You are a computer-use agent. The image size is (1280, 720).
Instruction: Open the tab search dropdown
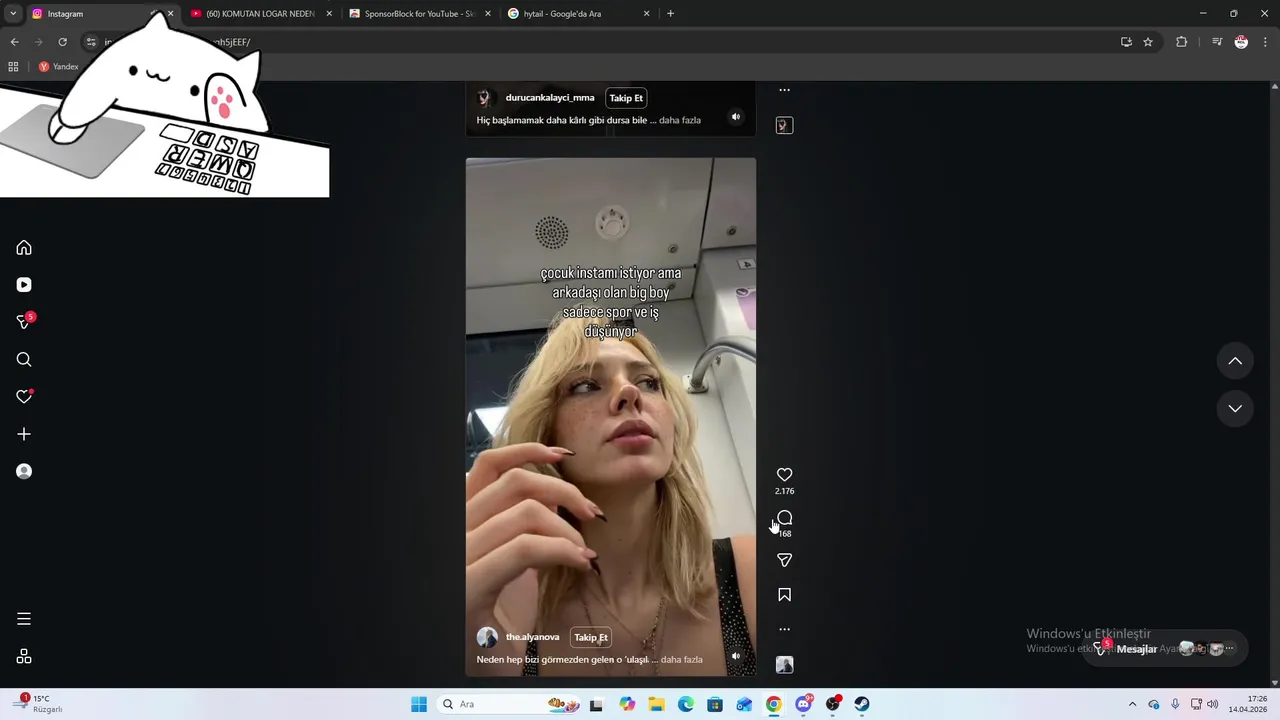[x=13, y=14]
